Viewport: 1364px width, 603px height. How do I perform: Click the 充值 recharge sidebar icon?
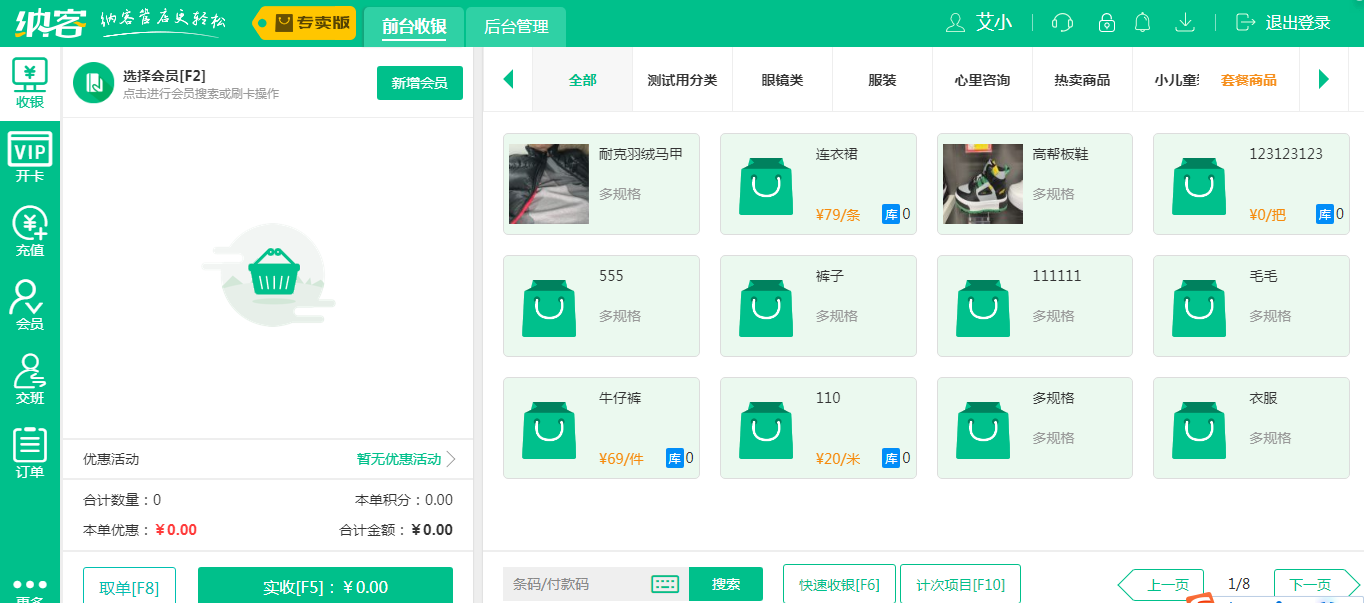[30, 228]
